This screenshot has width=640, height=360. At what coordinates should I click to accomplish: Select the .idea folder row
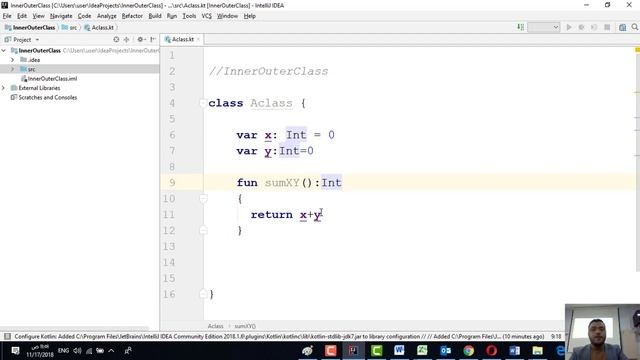coord(80,60)
